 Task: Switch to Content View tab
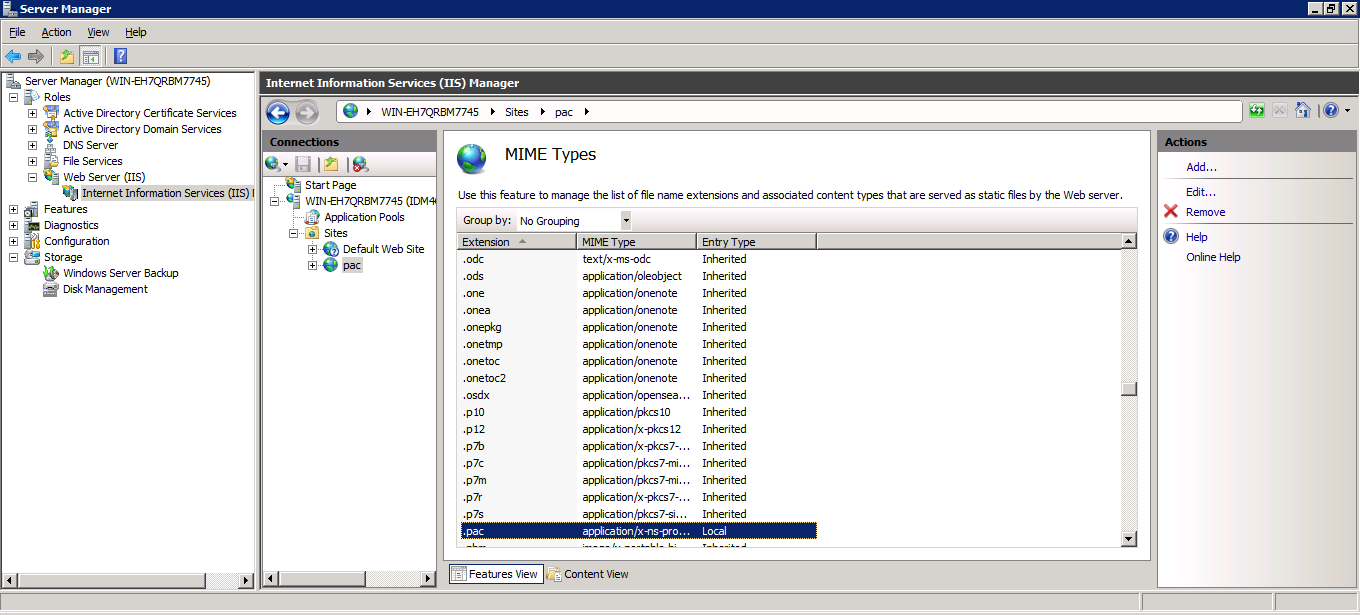pos(588,574)
